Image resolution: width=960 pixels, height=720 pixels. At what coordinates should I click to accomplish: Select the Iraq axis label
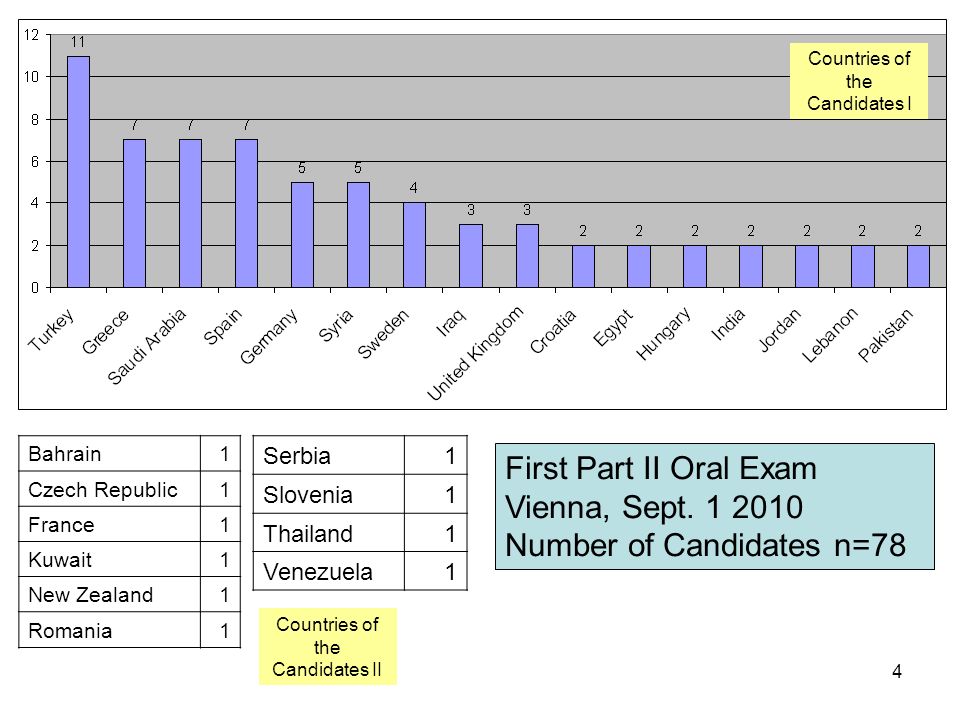click(451, 322)
